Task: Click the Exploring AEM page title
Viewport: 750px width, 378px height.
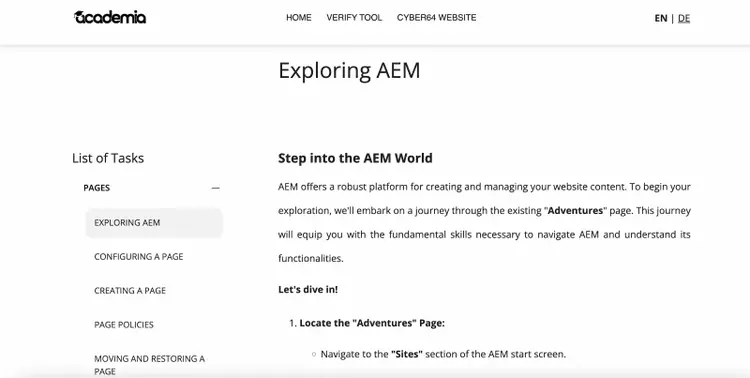Action: click(349, 71)
